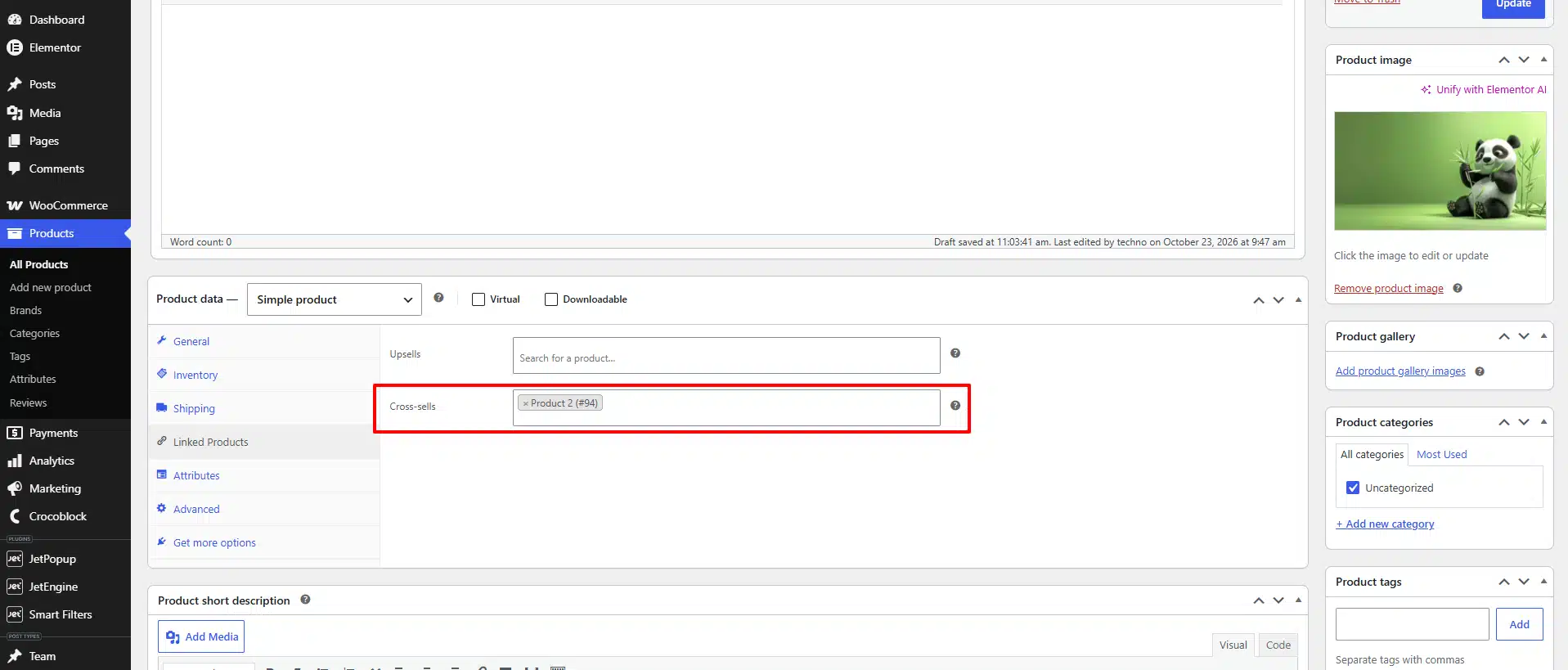Click help icon next to Product short description

(305, 600)
